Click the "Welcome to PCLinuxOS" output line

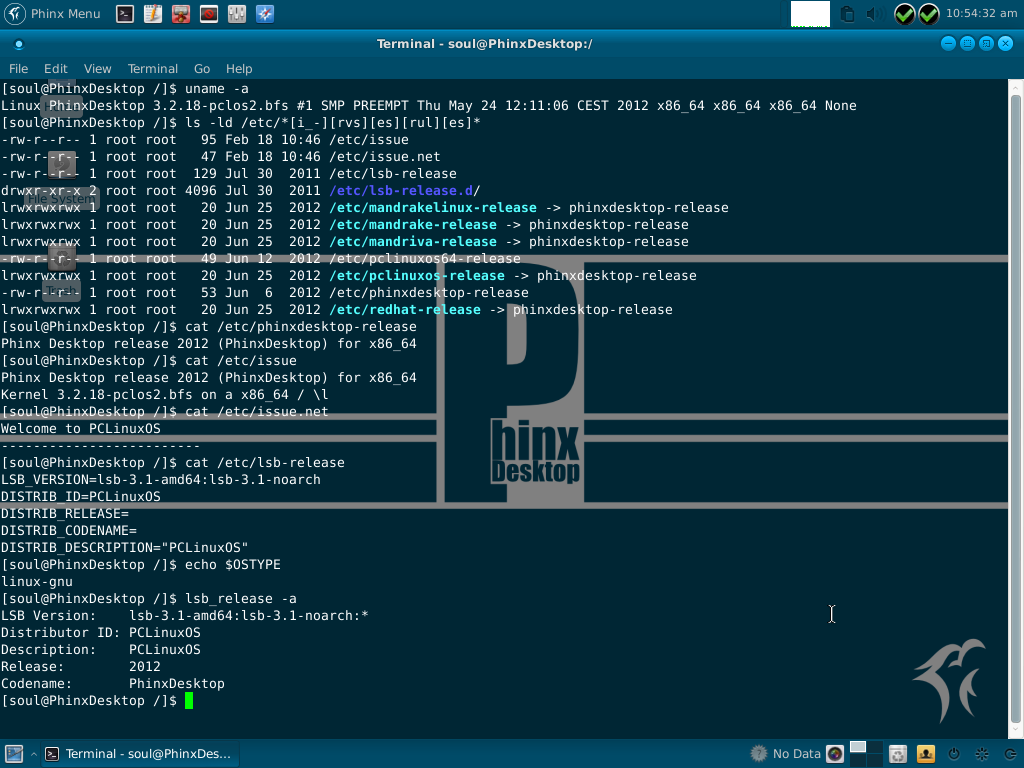pyautogui.click(x=80, y=428)
